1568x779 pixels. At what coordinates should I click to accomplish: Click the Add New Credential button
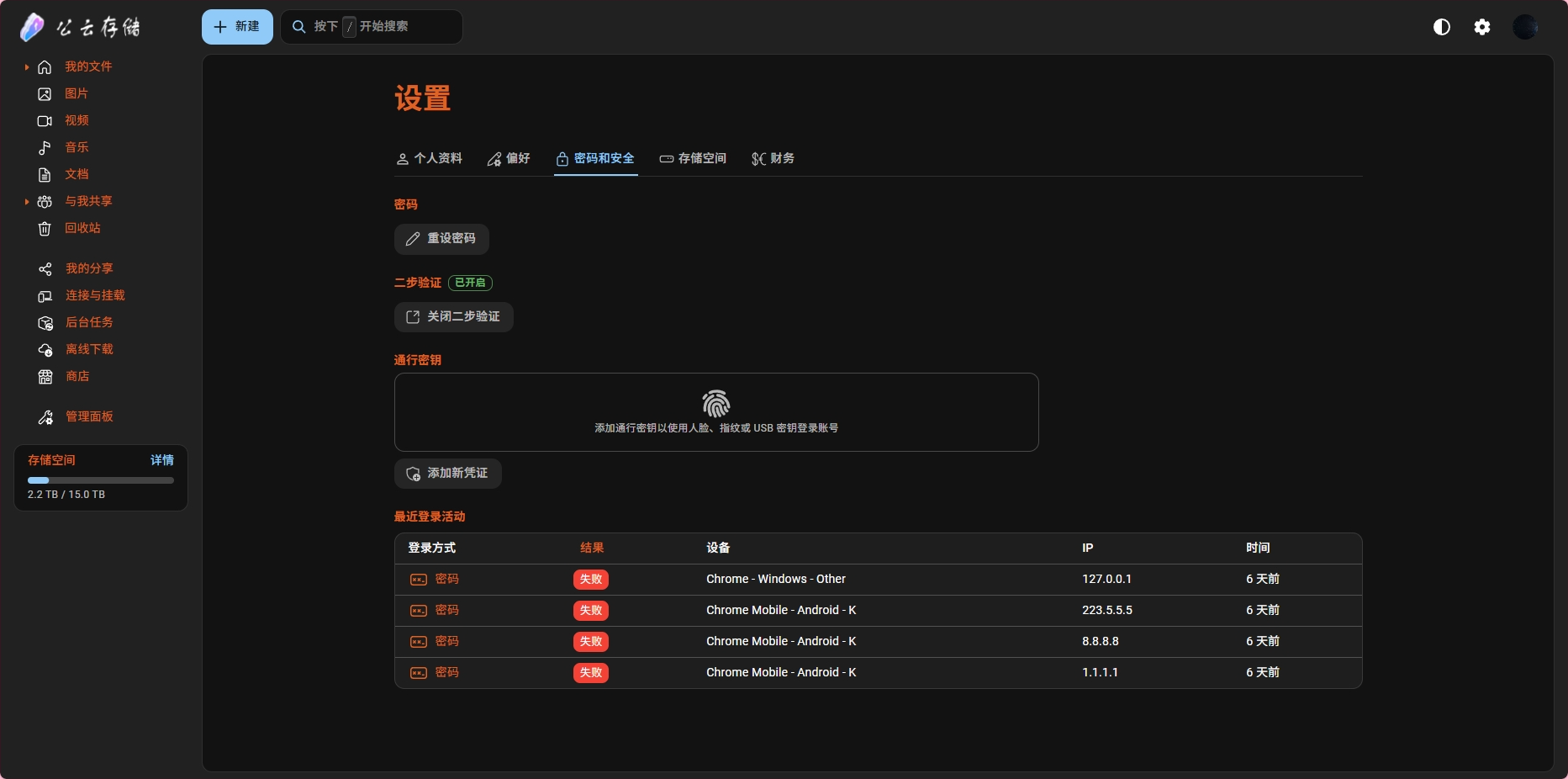[447, 474]
